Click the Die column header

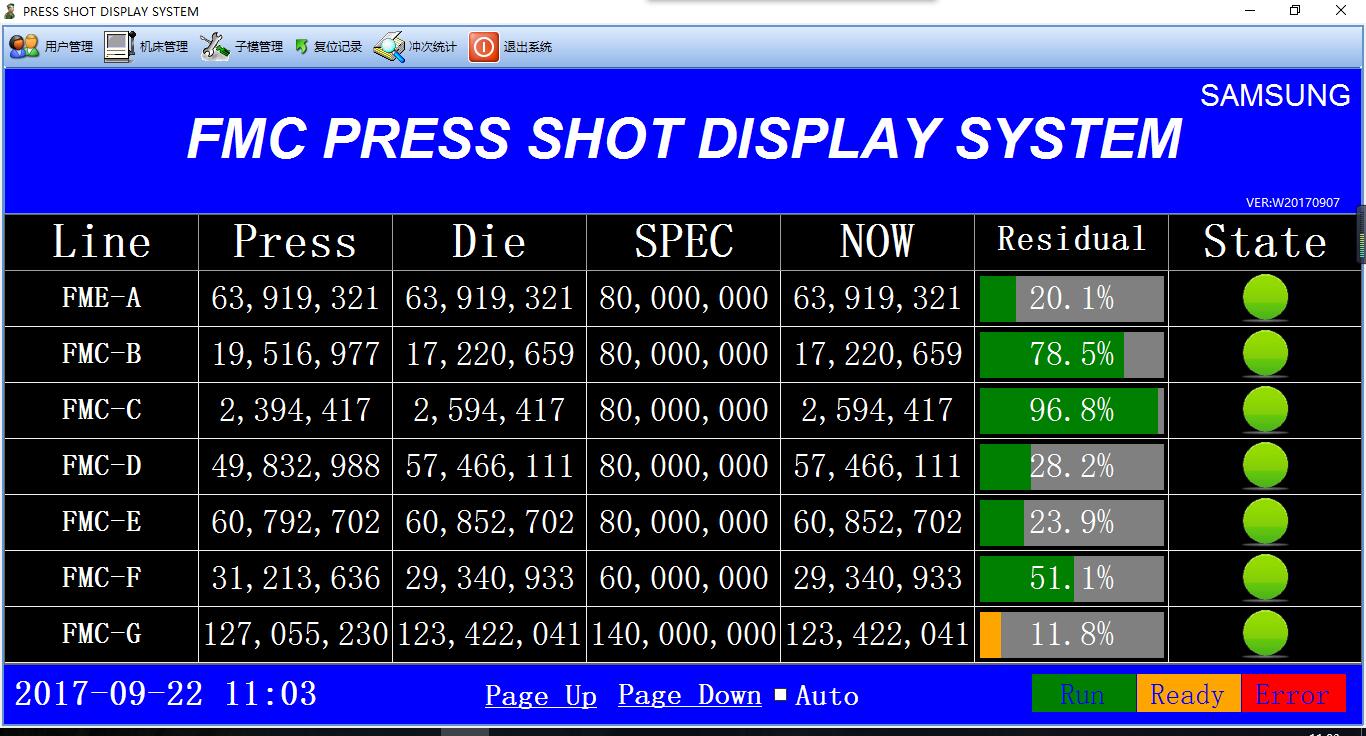[489, 242]
